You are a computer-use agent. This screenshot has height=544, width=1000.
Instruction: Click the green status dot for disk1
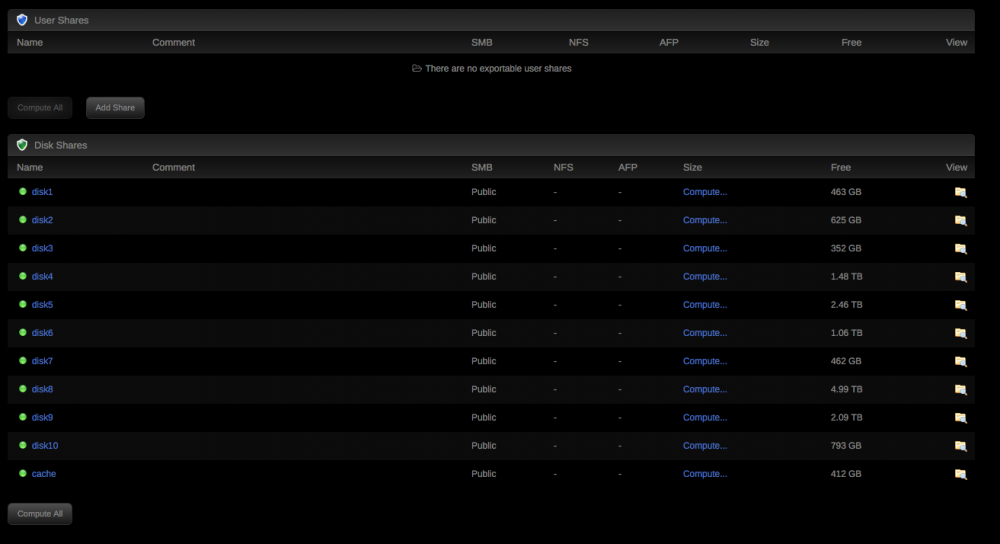point(23,191)
